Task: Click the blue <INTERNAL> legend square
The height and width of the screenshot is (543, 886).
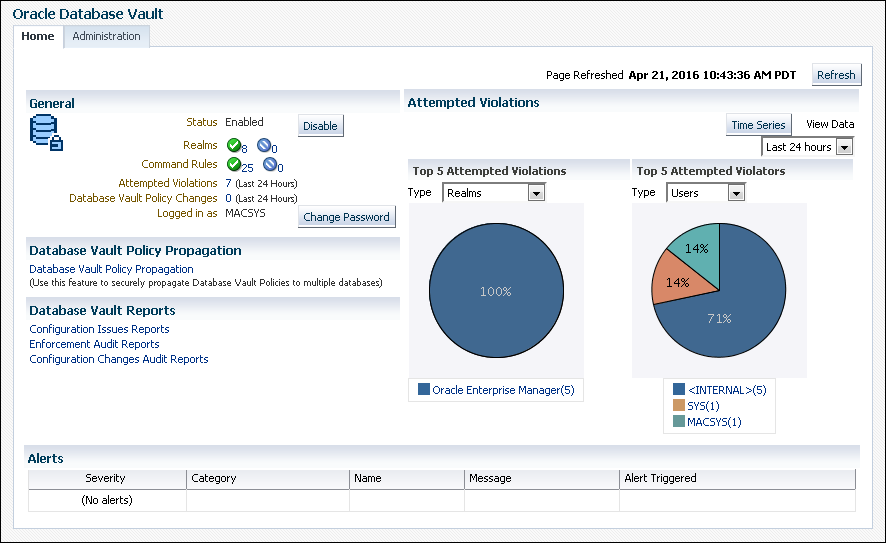Action: [x=679, y=389]
